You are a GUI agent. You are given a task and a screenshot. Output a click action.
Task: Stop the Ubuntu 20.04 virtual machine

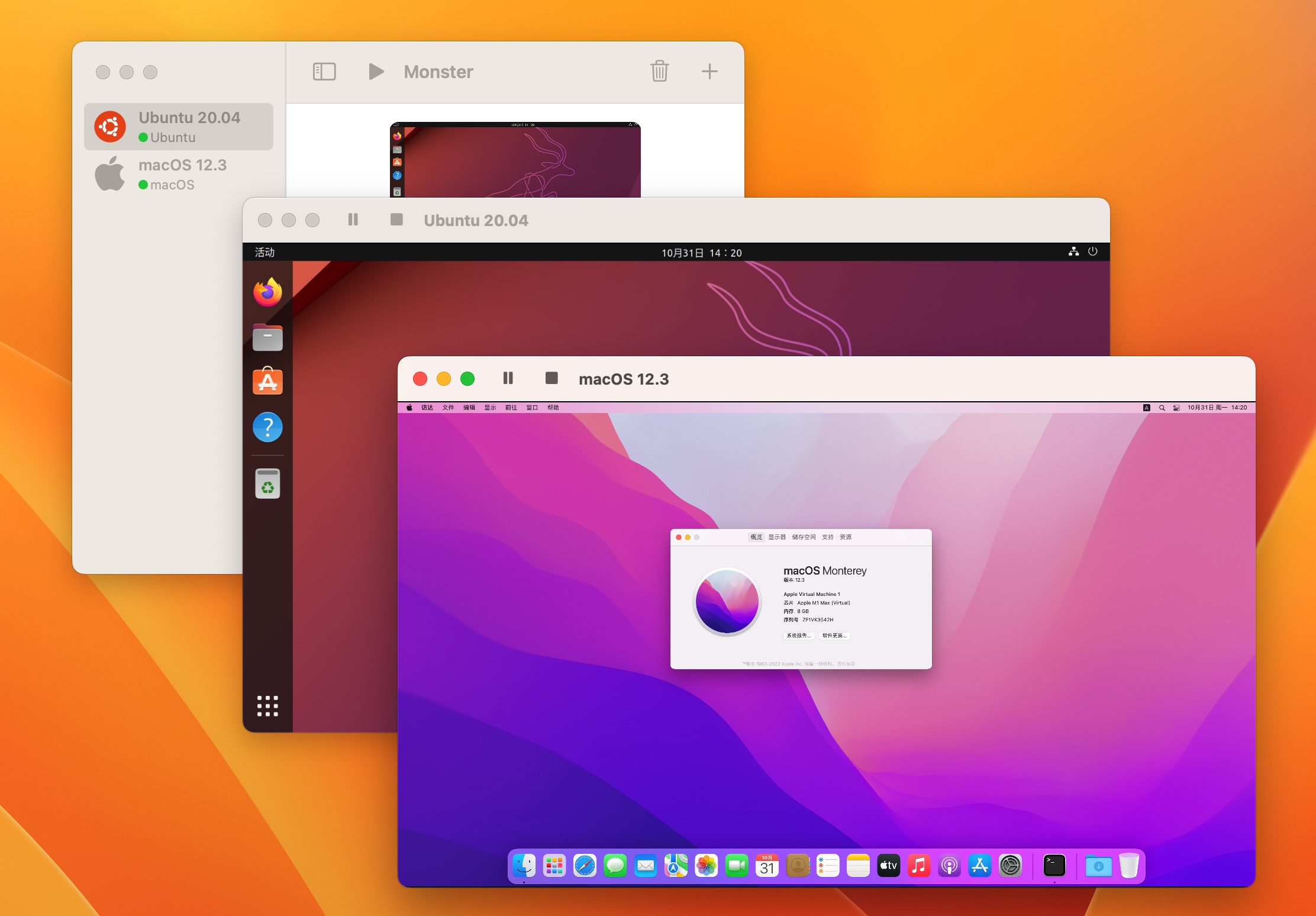click(396, 220)
